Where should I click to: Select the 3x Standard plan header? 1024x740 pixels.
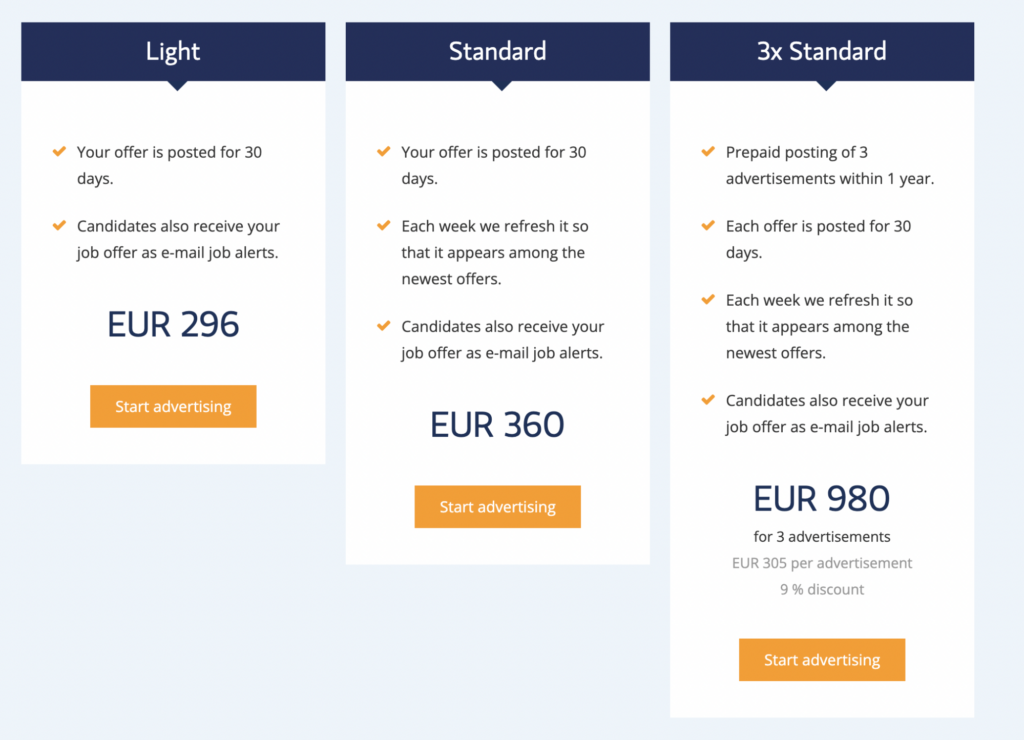tap(822, 51)
